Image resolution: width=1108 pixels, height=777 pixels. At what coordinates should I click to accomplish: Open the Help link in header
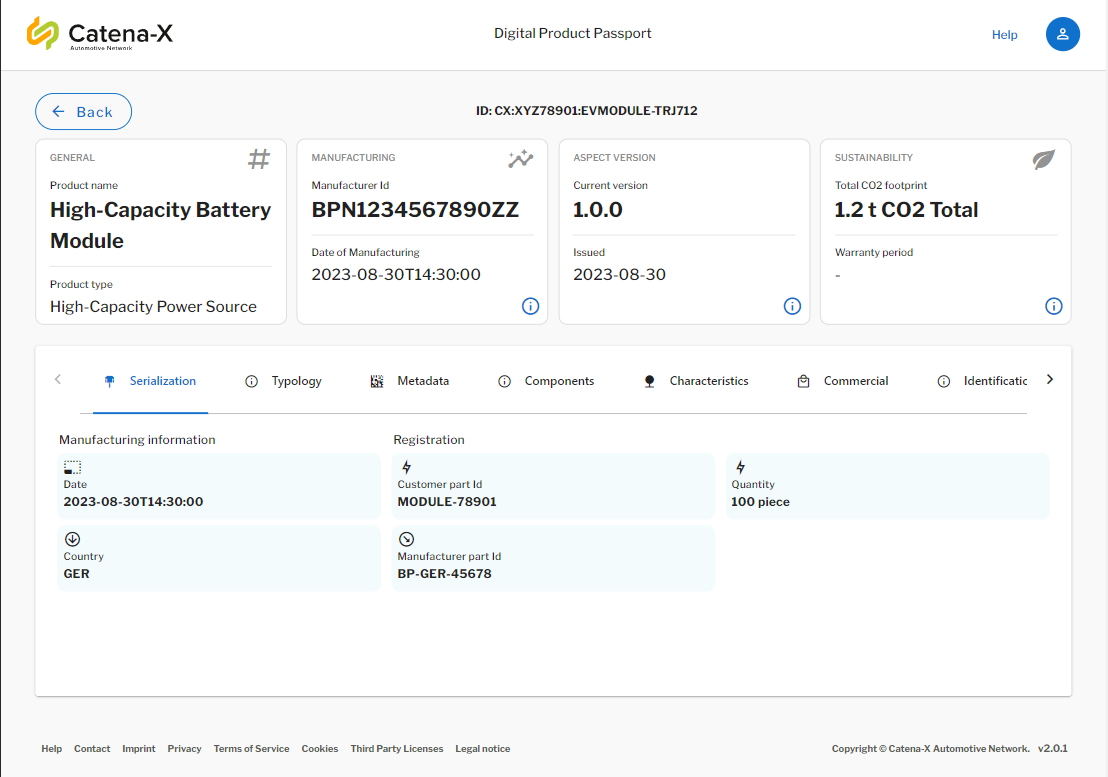1004,35
